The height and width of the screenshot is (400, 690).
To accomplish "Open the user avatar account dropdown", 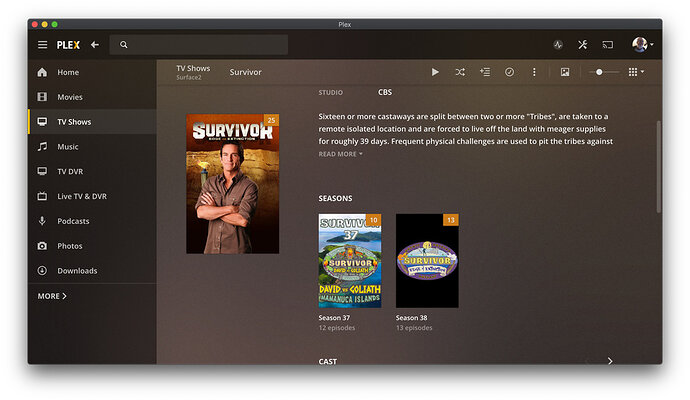I will [642, 44].
